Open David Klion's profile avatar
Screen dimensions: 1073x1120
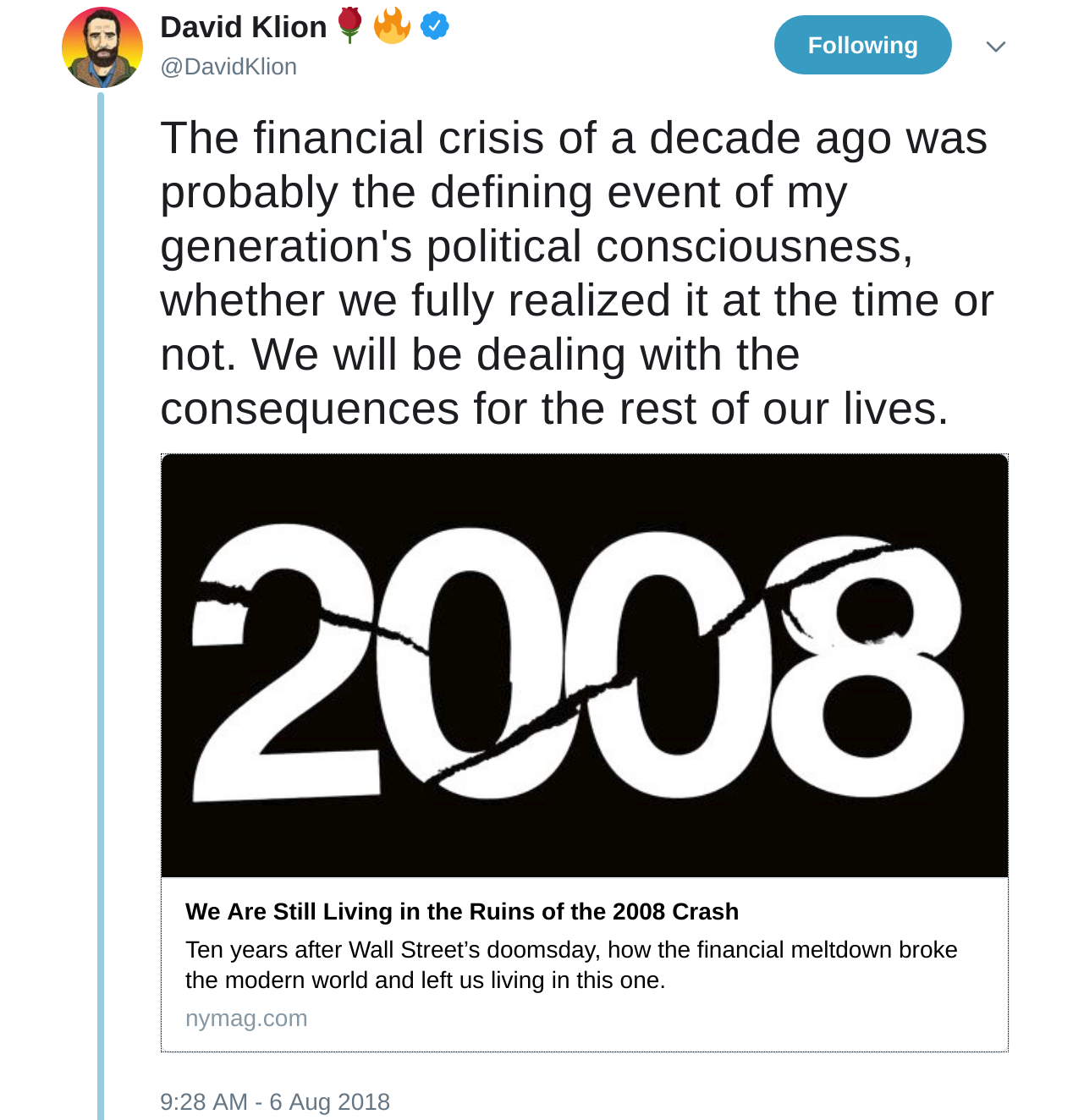[x=102, y=47]
